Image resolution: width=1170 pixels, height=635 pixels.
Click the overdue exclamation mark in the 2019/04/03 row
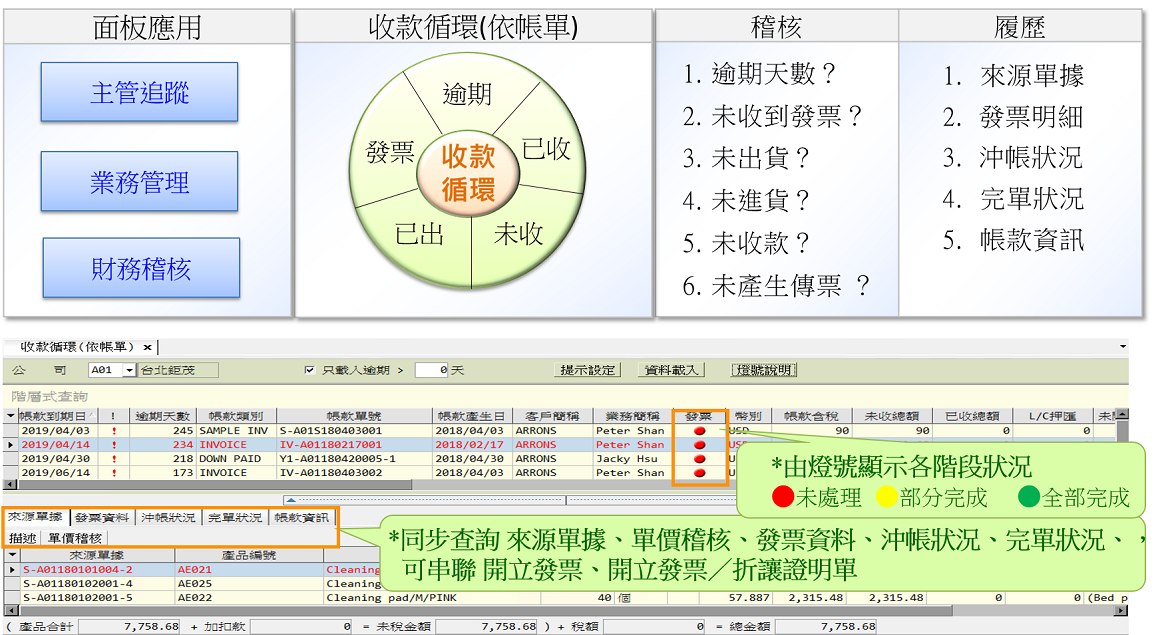(113, 431)
